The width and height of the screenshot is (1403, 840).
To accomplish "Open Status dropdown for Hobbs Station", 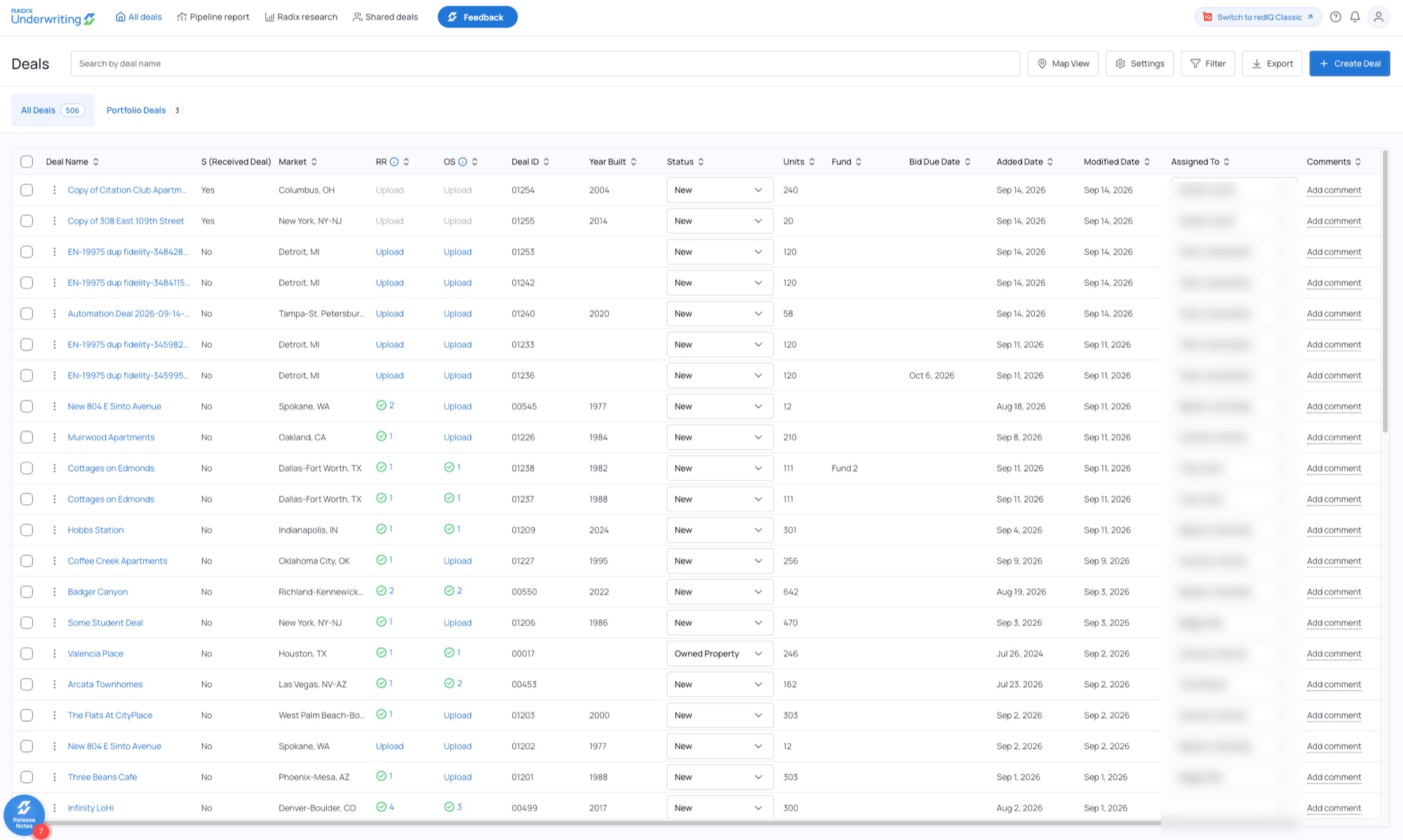I will coord(720,530).
